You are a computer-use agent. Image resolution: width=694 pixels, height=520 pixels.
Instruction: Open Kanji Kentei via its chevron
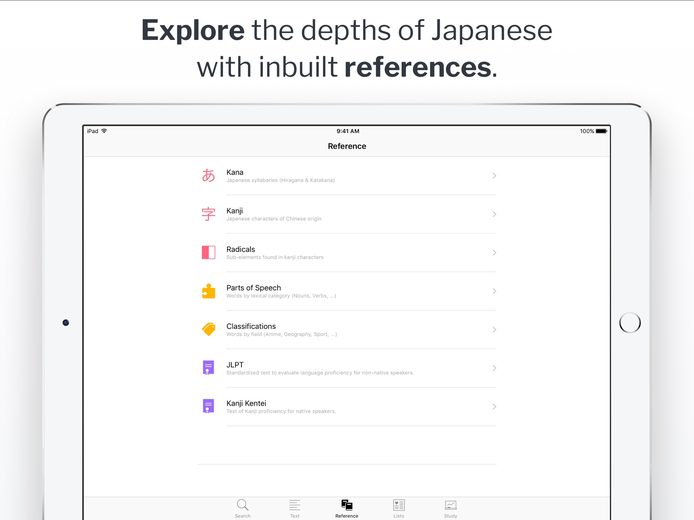494,406
